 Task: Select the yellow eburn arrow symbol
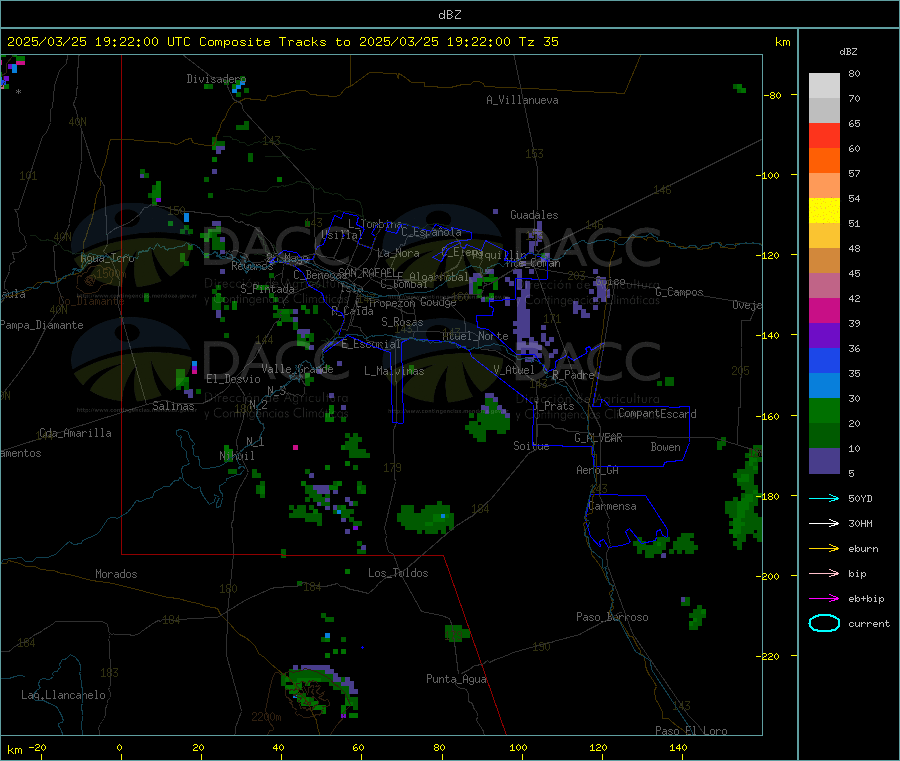(824, 549)
